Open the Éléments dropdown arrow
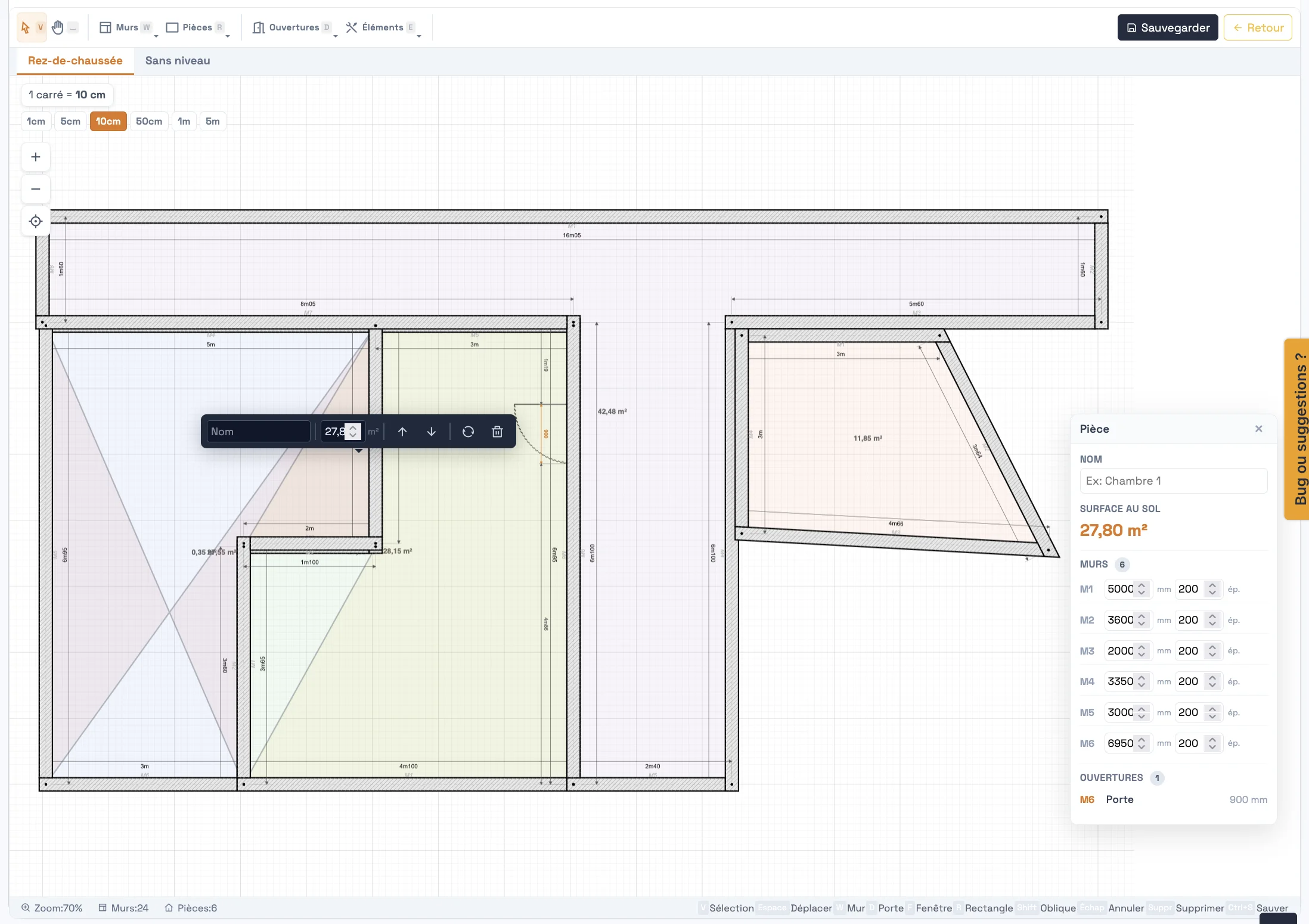1309x924 pixels. pos(419,36)
